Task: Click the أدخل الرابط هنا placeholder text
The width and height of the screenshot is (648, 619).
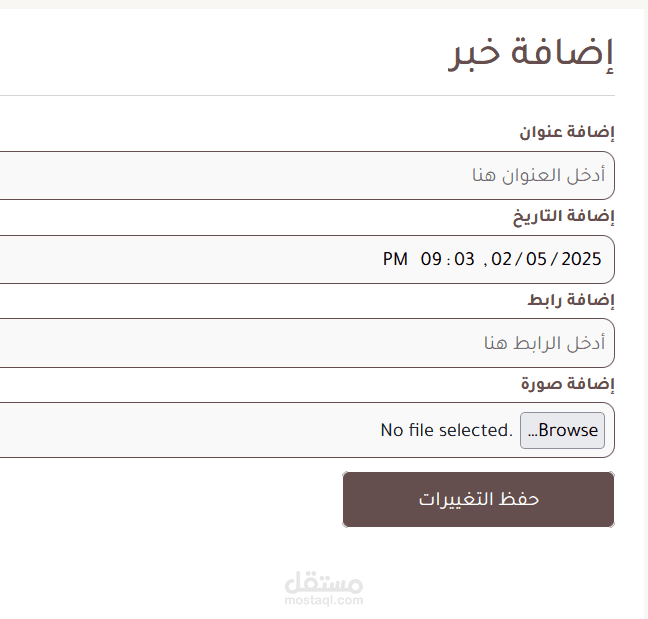Action: coord(545,343)
